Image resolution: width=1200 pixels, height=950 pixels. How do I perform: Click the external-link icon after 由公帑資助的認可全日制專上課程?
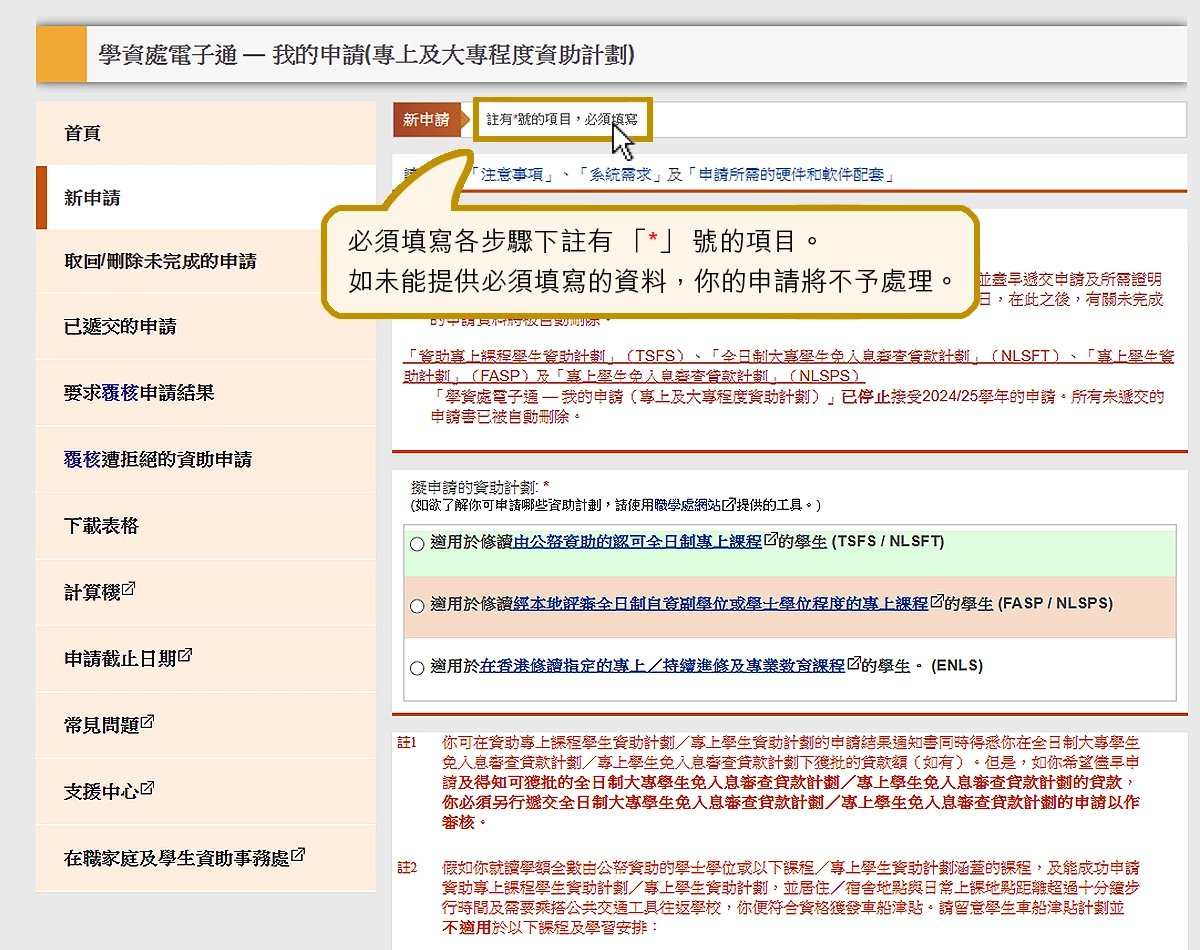(x=770, y=541)
